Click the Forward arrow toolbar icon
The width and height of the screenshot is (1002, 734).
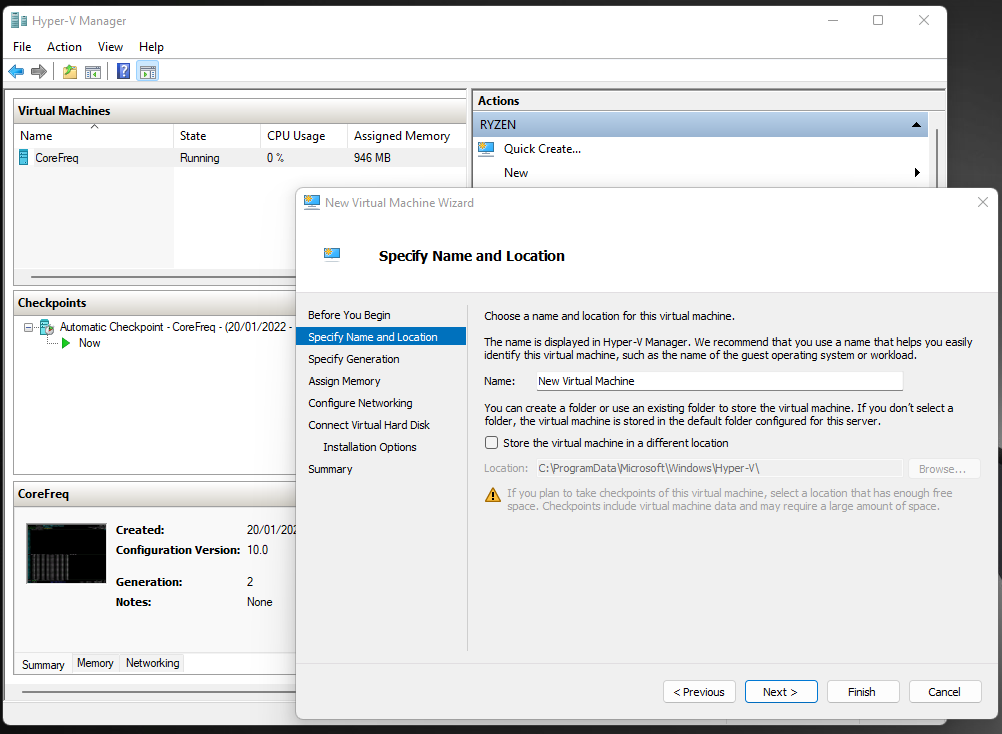(x=39, y=72)
